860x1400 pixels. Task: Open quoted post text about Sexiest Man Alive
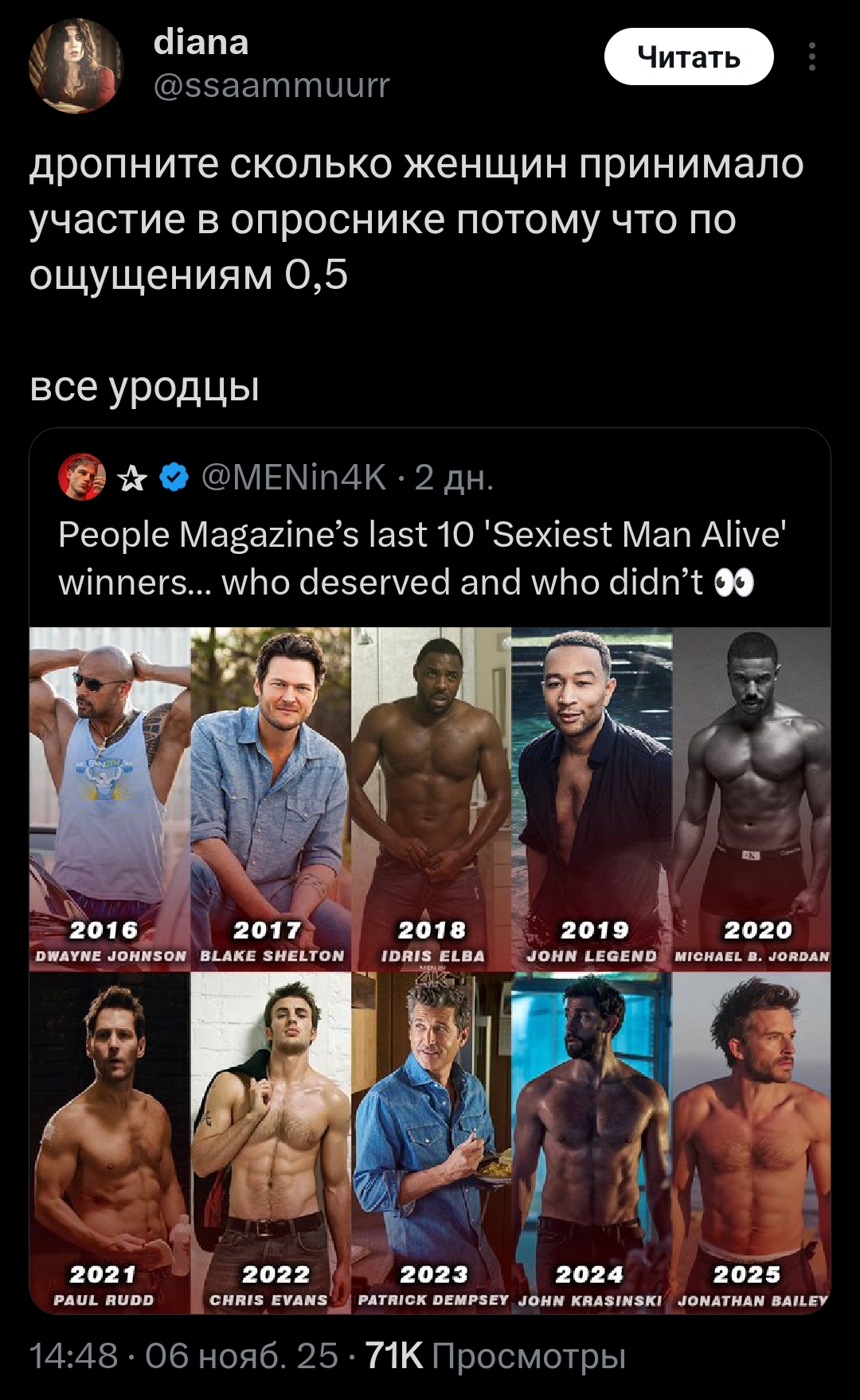click(x=422, y=559)
